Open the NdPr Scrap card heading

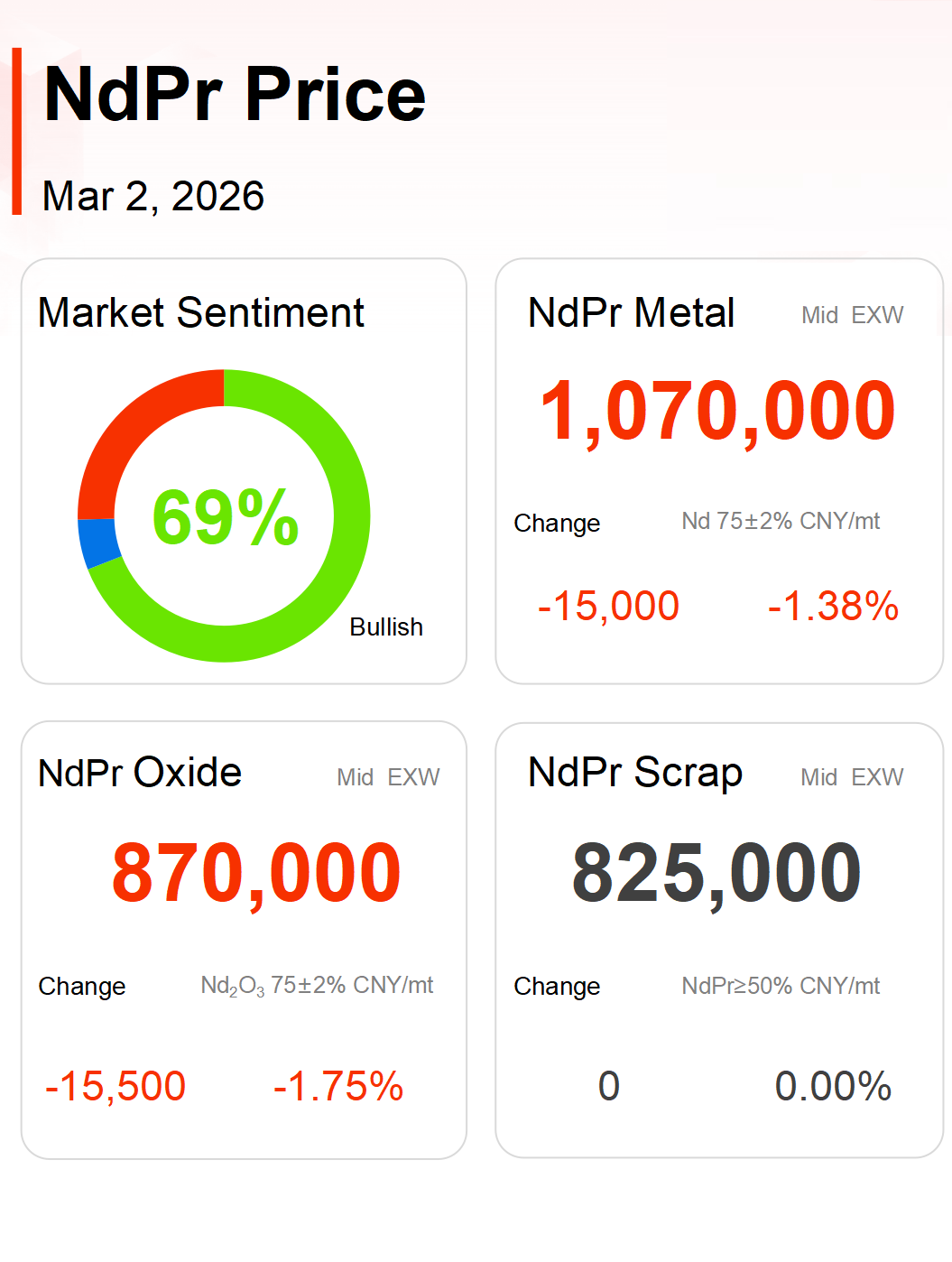coord(634,773)
